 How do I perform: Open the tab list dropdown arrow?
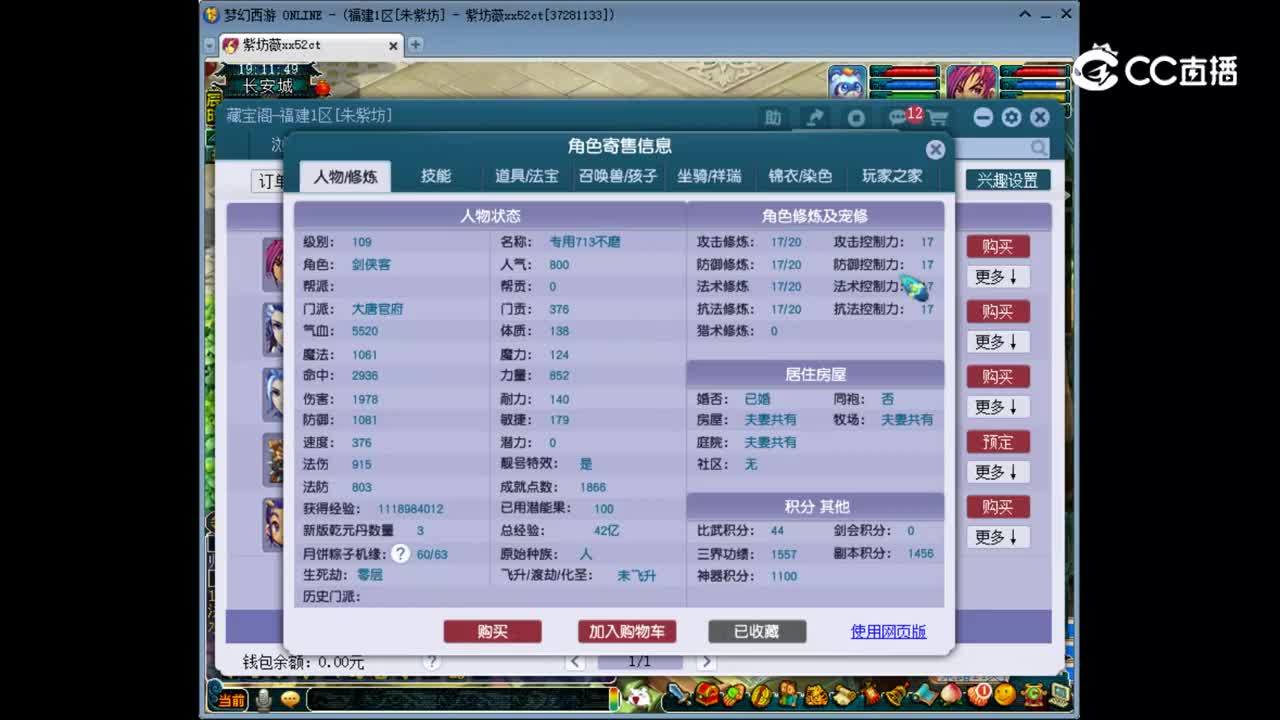[209, 45]
